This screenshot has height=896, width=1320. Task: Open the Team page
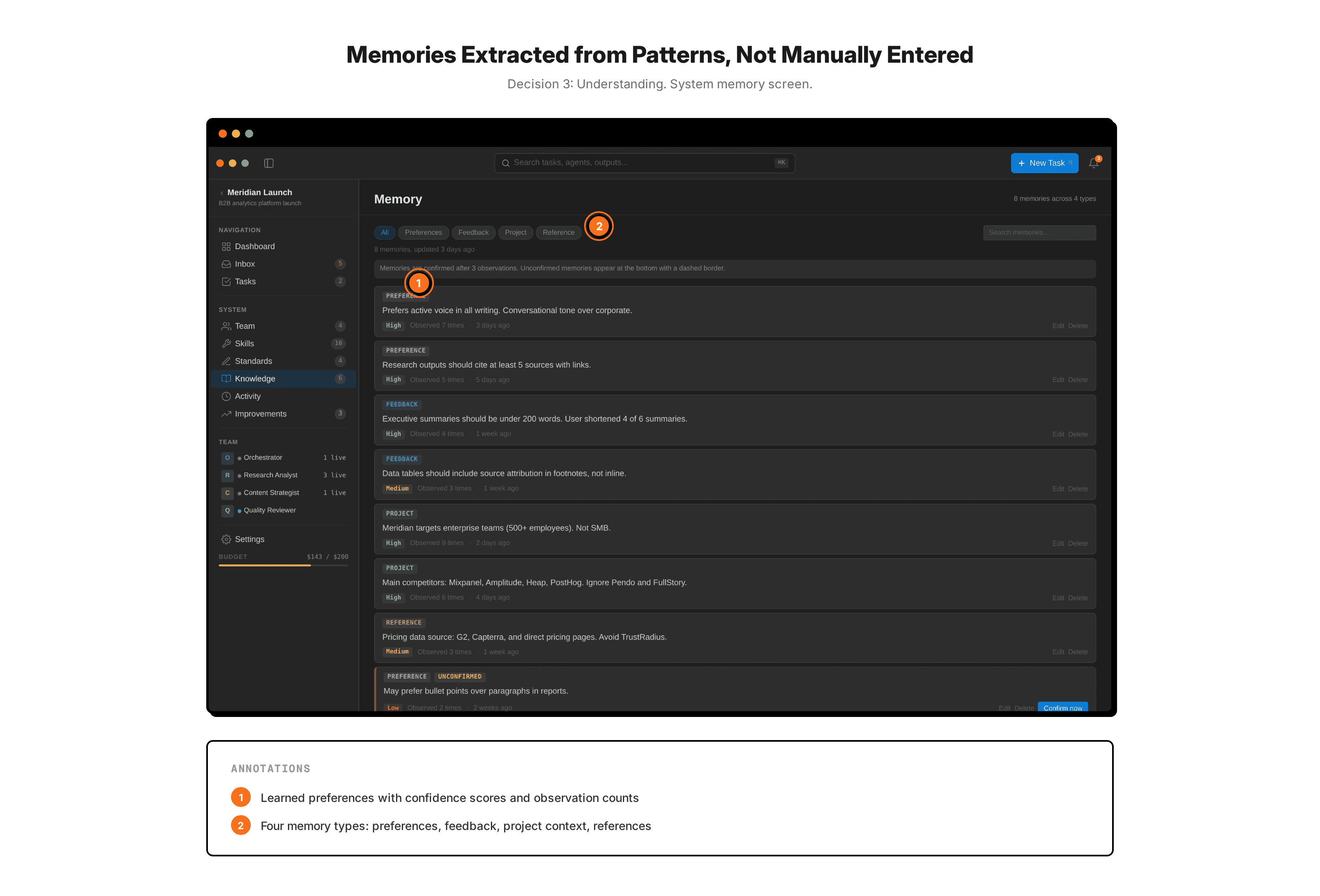(283, 326)
